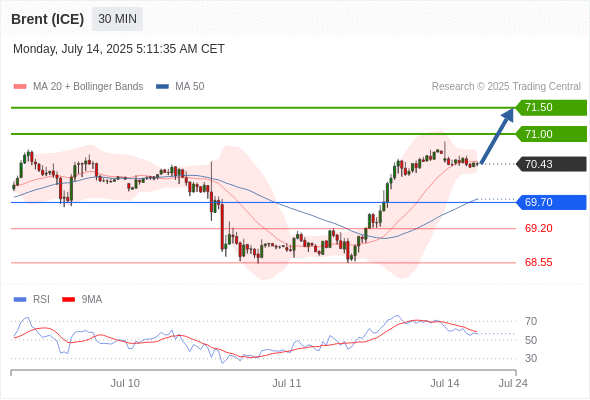590x400 pixels.
Task: Click the 71.00 green resistance tag
Action: (551, 134)
